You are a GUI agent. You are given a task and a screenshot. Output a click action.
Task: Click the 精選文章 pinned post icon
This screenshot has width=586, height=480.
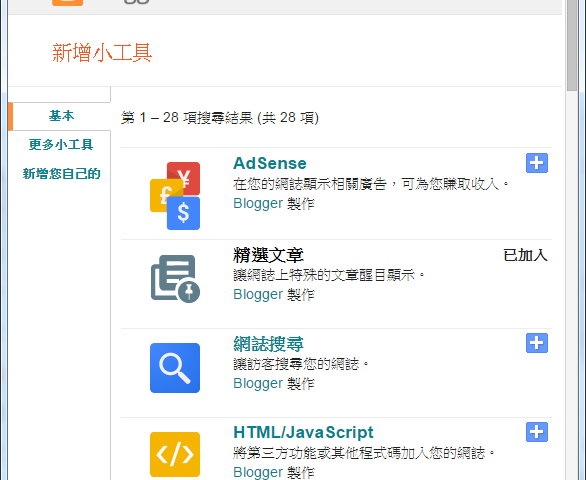[175, 279]
